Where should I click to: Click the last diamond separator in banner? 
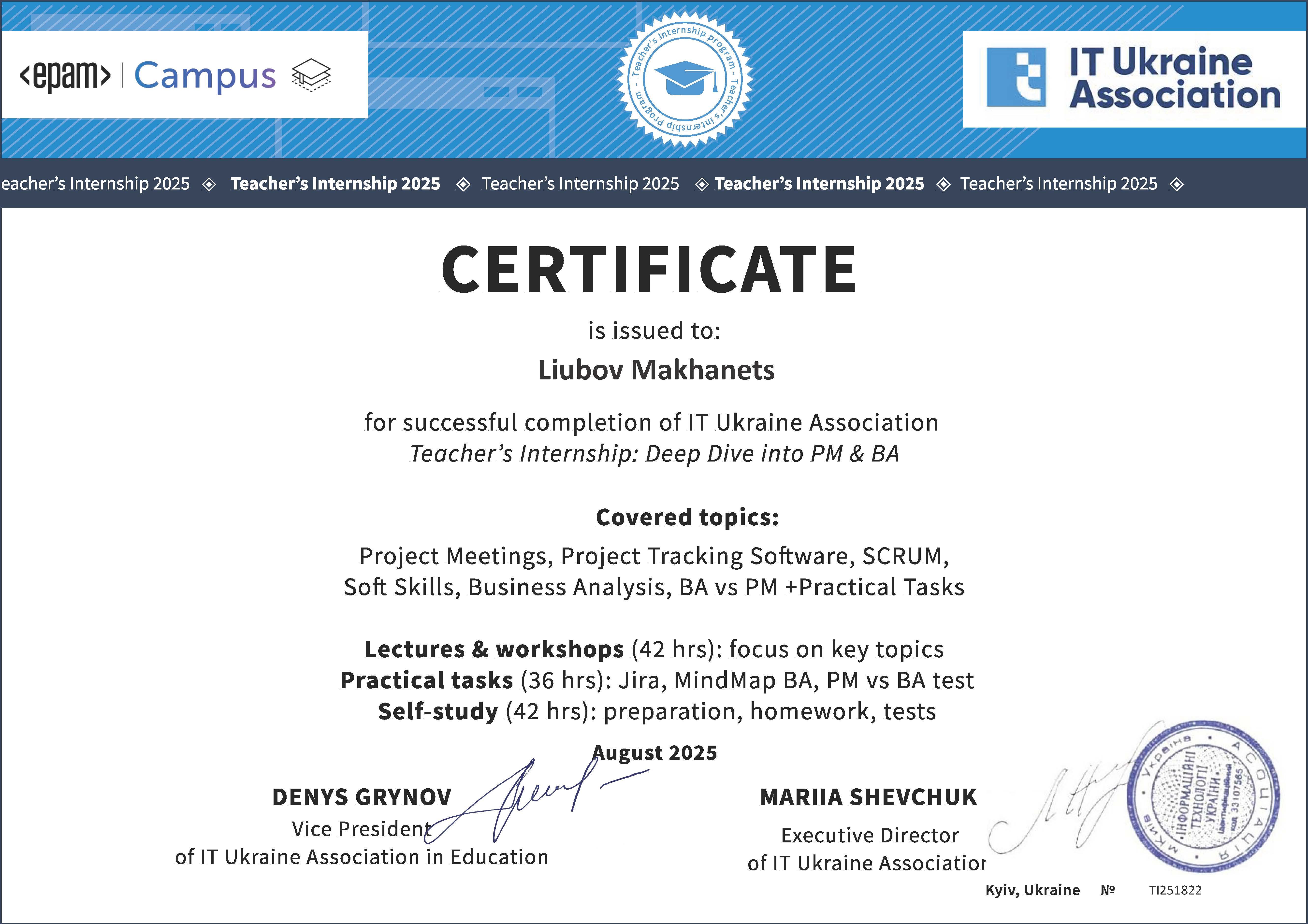tap(1177, 184)
